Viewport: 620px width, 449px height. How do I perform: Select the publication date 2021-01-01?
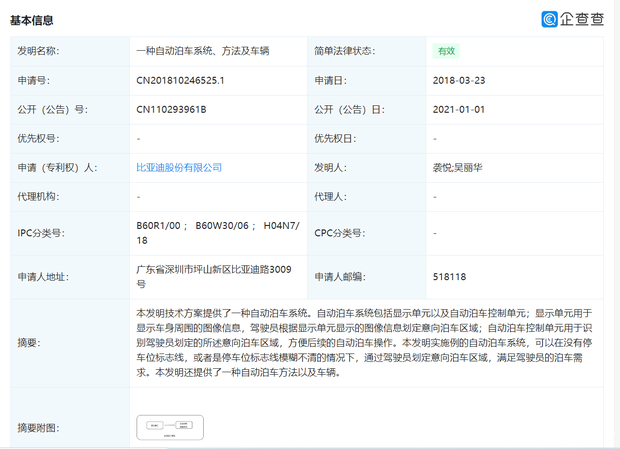click(458, 109)
